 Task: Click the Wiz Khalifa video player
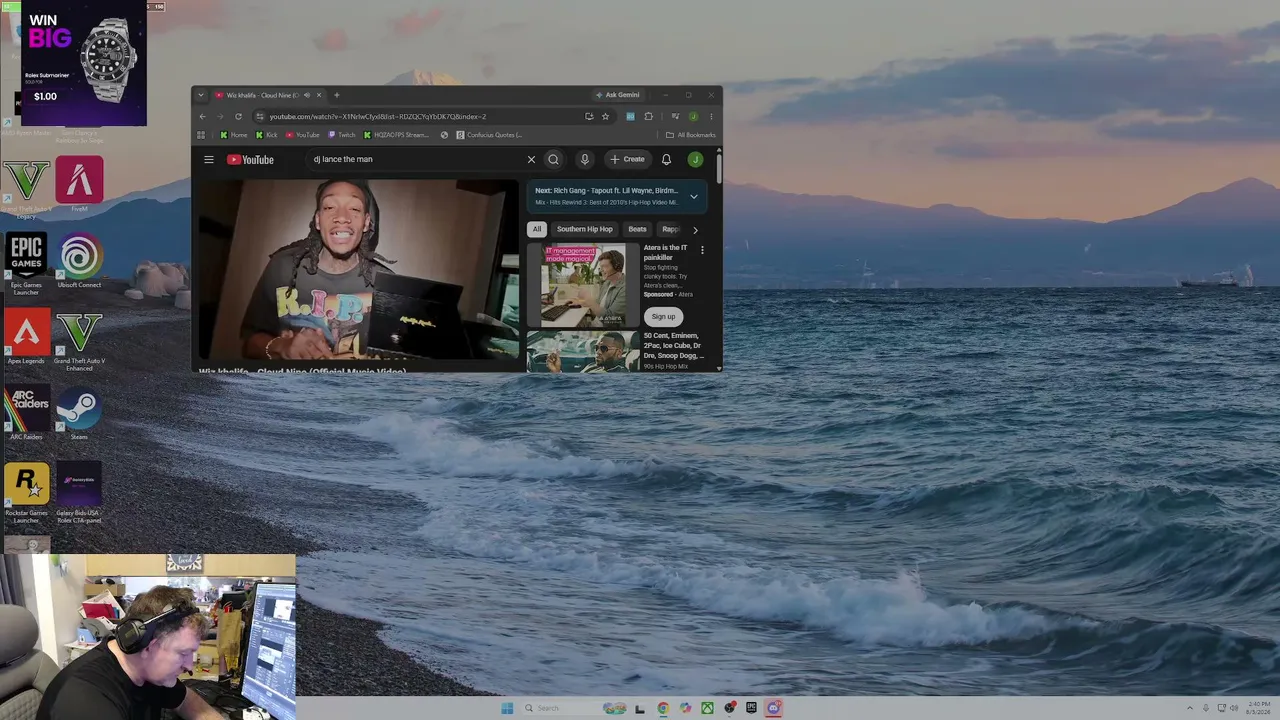[359, 269]
